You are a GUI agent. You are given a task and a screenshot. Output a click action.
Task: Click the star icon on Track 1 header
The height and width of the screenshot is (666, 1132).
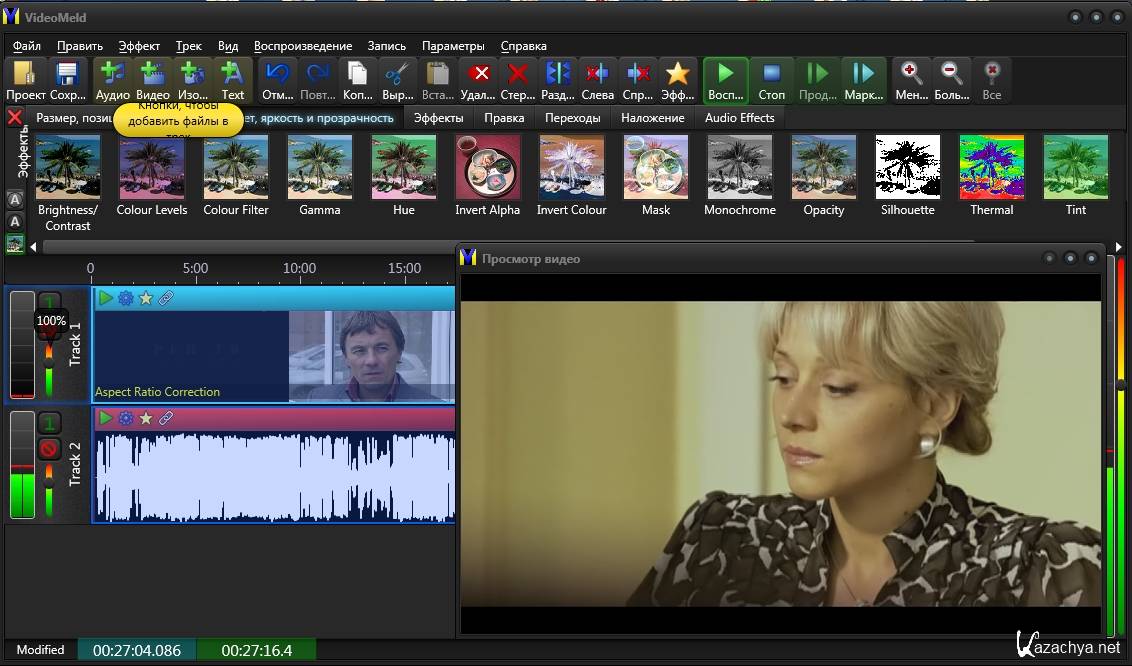(x=146, y=298)
